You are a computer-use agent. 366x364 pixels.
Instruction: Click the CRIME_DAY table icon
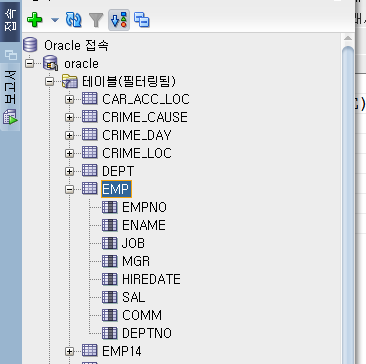89,135
